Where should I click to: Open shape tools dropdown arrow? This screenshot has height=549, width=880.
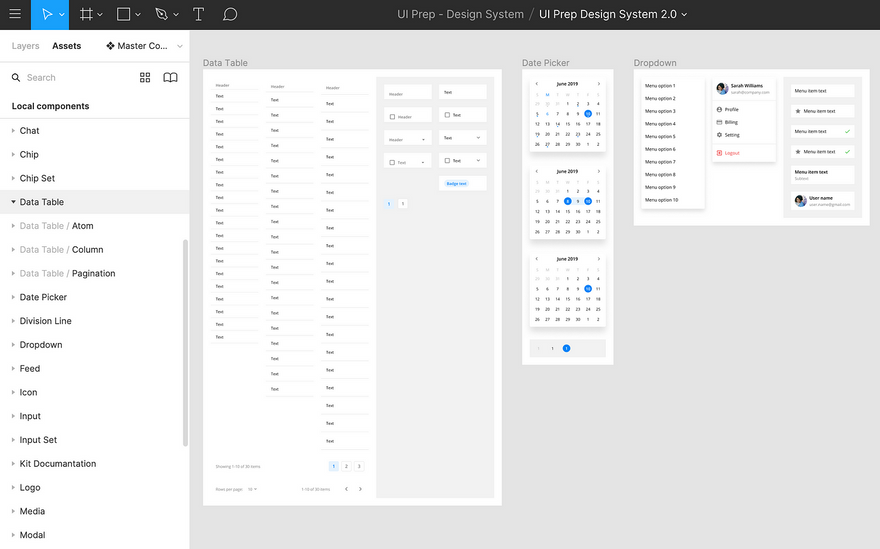pos(138,15)
